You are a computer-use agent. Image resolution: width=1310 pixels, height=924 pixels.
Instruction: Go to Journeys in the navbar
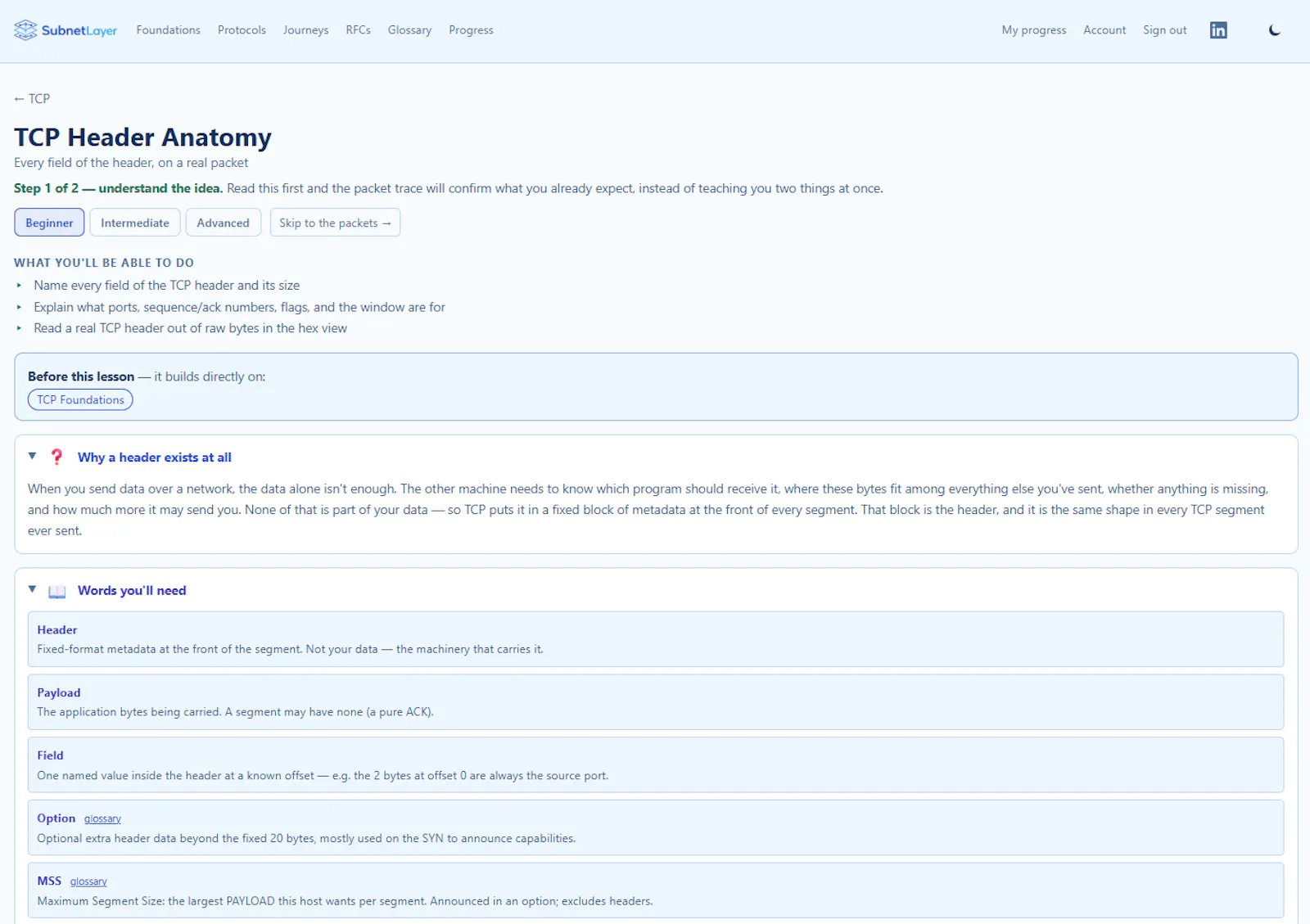click(x=305, y=30)
